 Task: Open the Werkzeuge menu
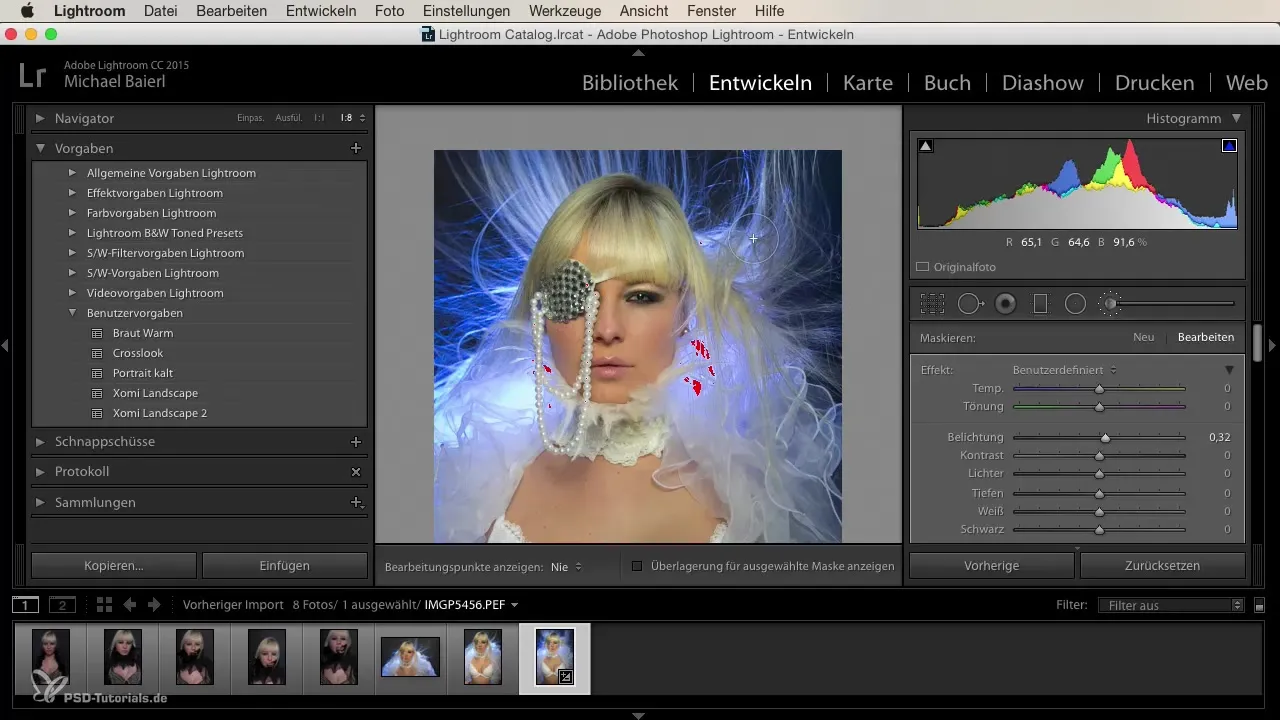(566, 11)
